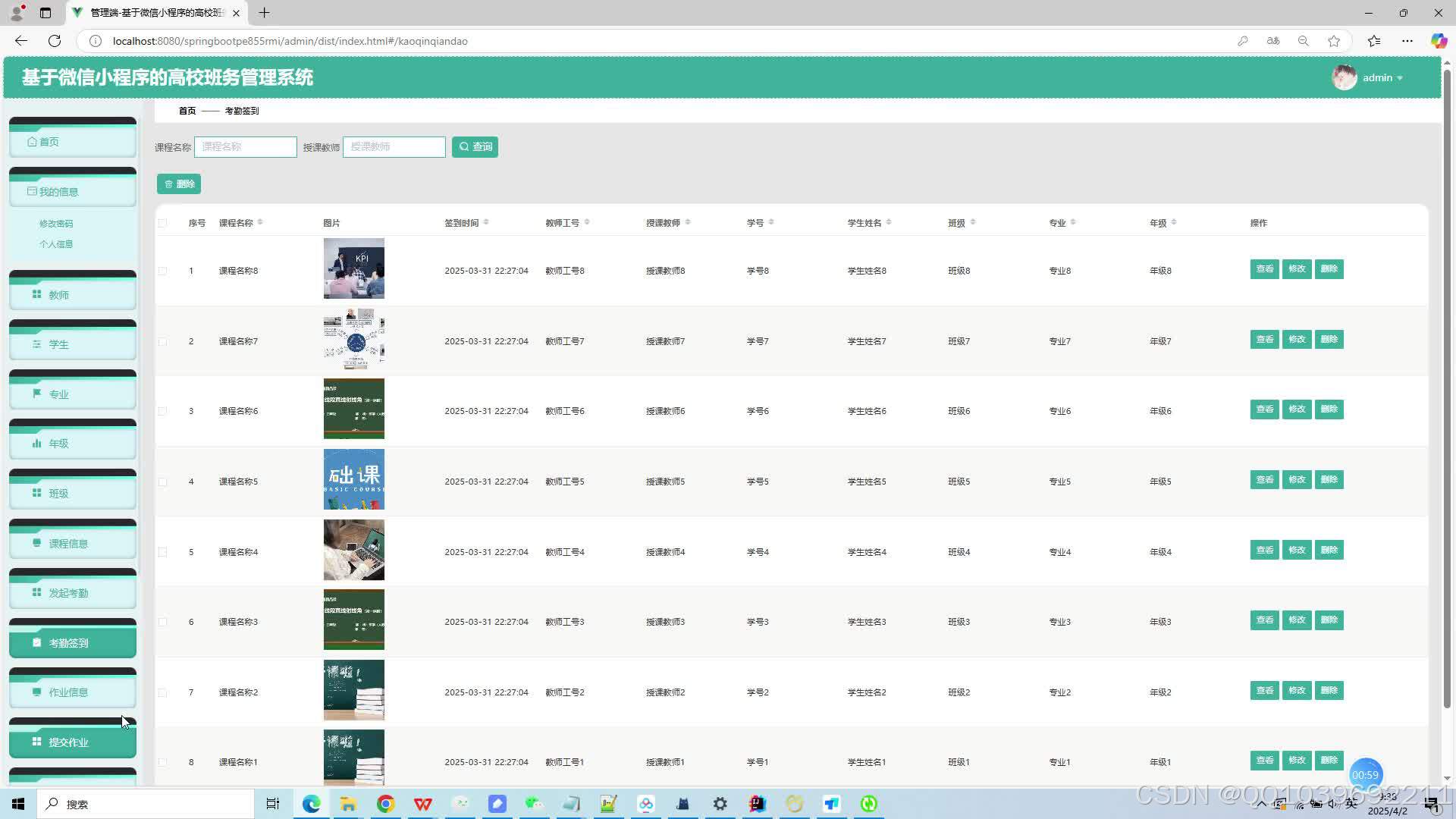This screenshot has width=1456, height=819.
Task: Click the browser refresh icon
Action: tap(55, 41)
